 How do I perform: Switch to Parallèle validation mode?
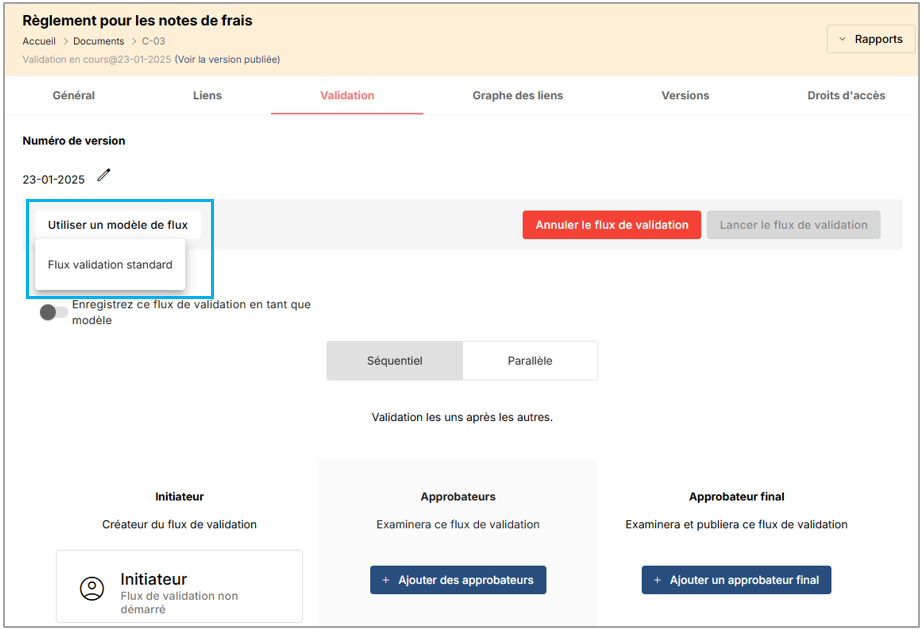tap(529, 361)
